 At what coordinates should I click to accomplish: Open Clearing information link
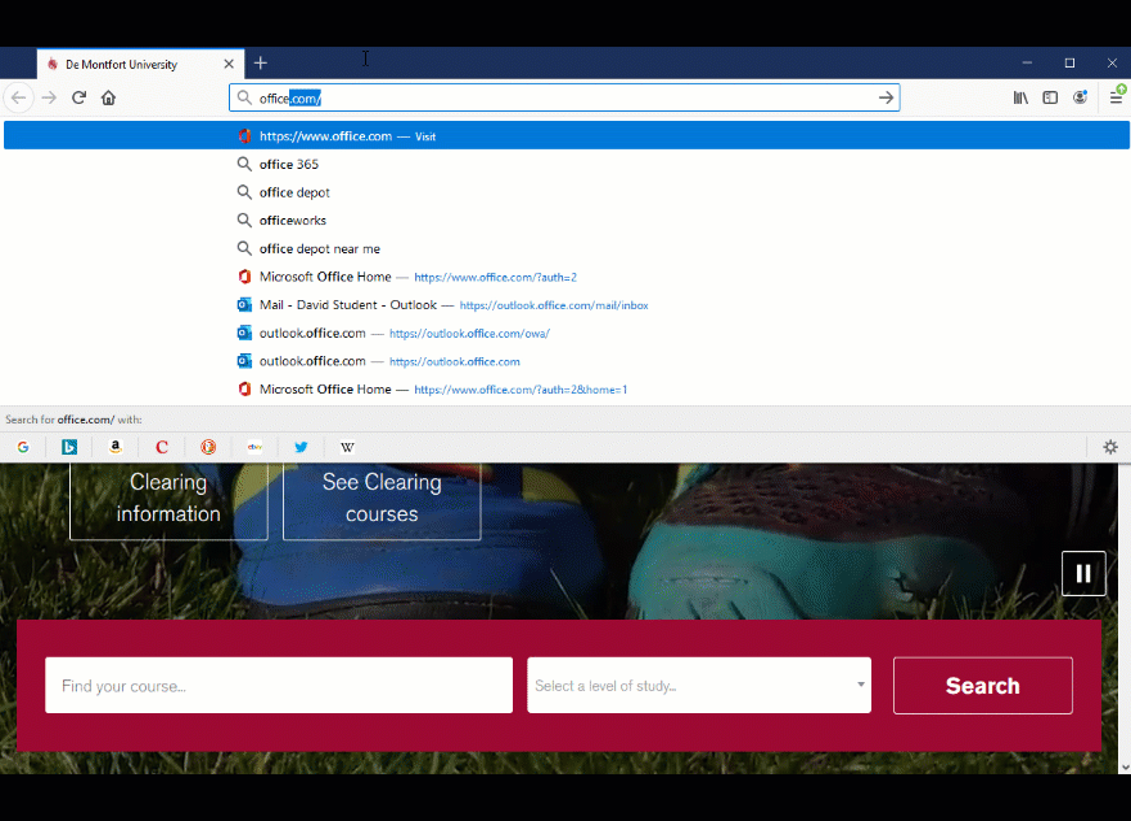[x=168, y=499]
